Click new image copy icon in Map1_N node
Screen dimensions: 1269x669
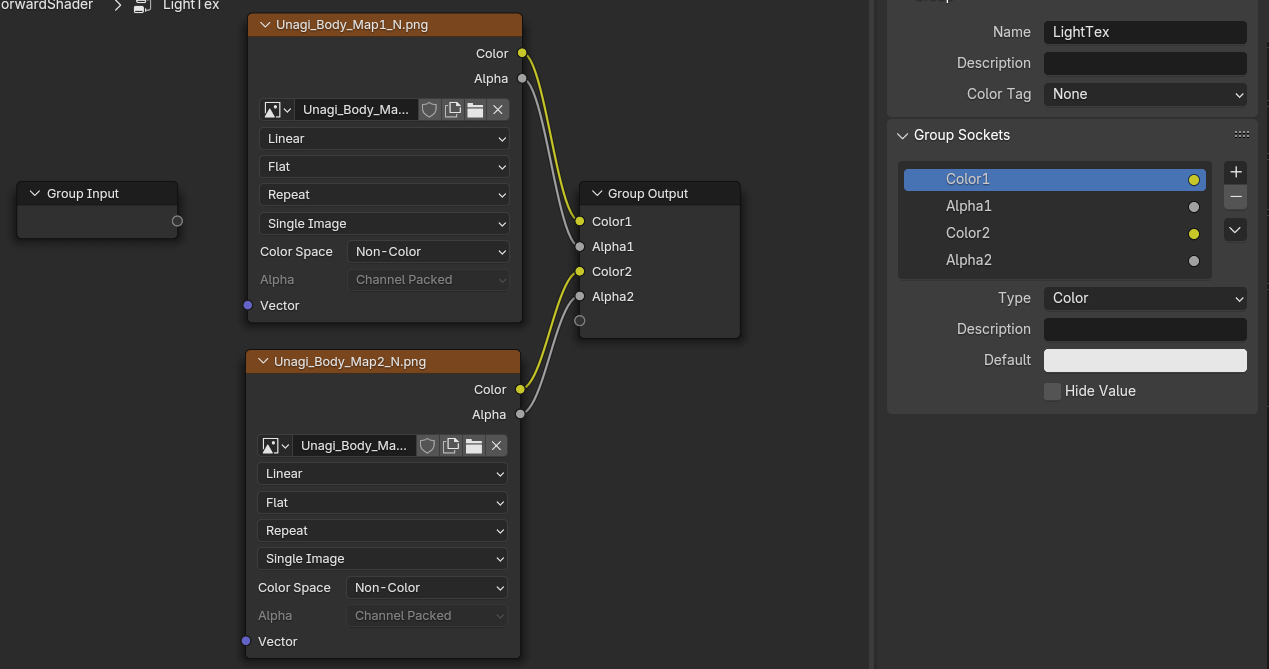[x=452, y=110]
